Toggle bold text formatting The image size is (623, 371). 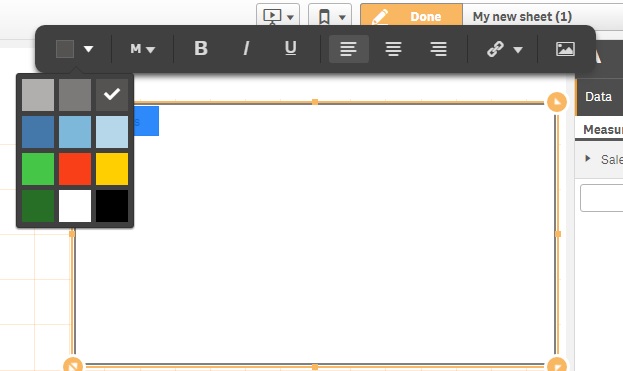201,48
